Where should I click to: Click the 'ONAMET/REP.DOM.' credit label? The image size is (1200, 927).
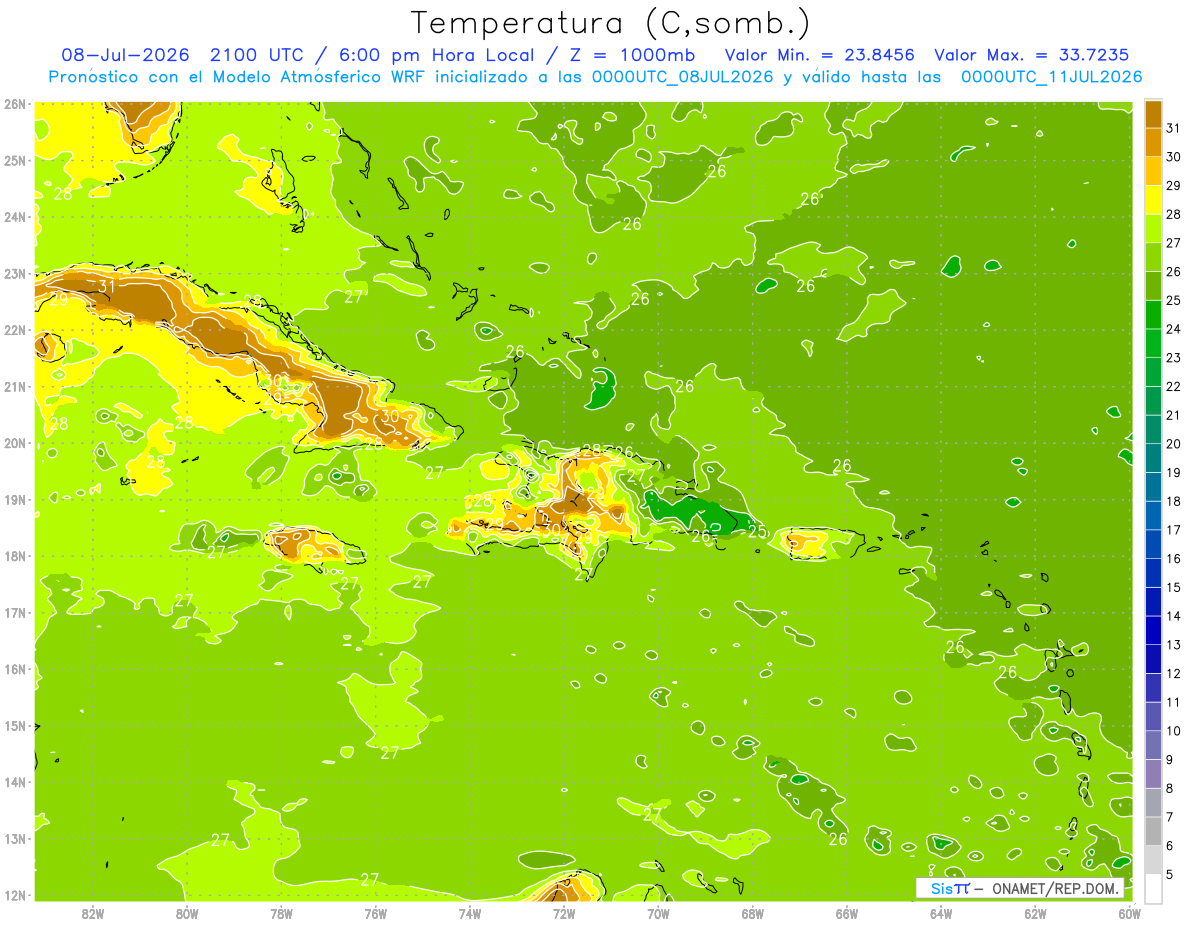coord(1054,888)
